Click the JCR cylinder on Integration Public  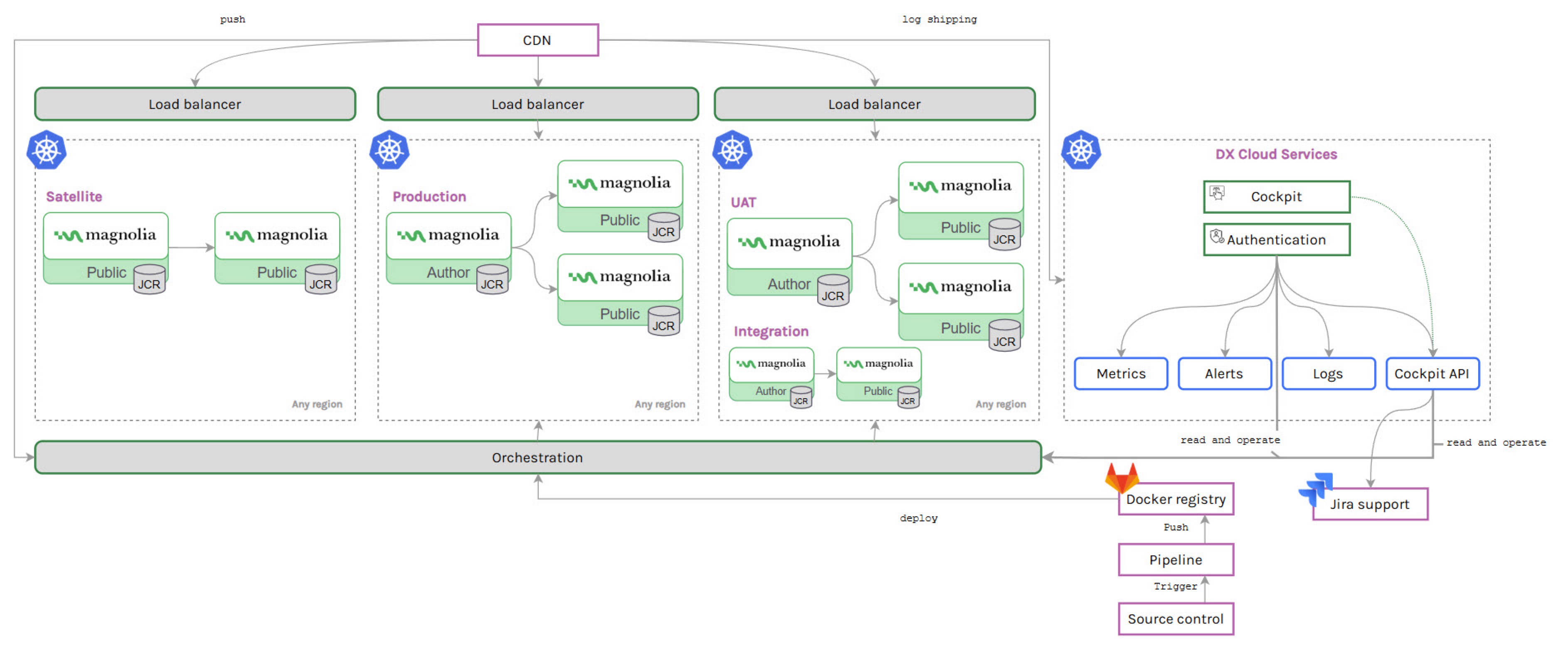[x=907, y=397]
